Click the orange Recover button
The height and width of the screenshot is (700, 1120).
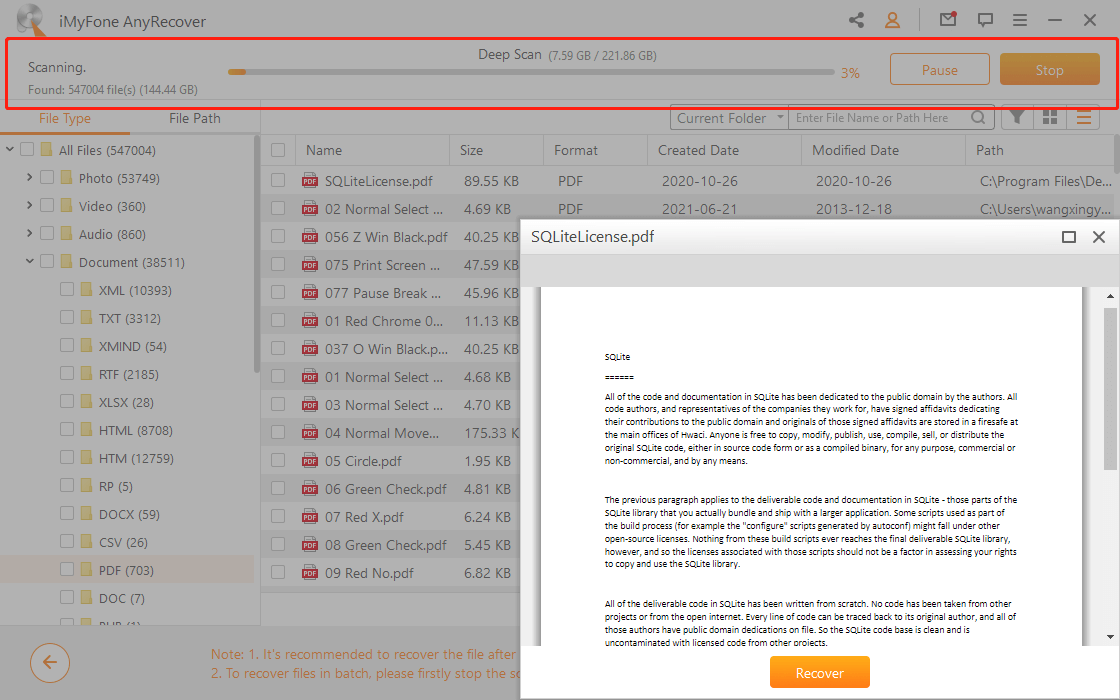pyautogui.click(x=819, y=672)
